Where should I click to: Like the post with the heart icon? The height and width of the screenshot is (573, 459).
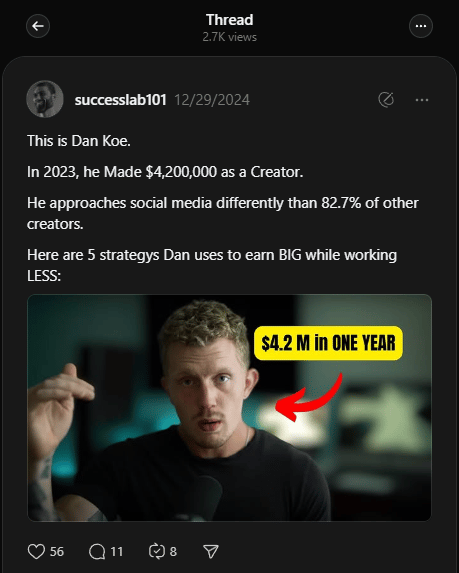pos(36,551)
